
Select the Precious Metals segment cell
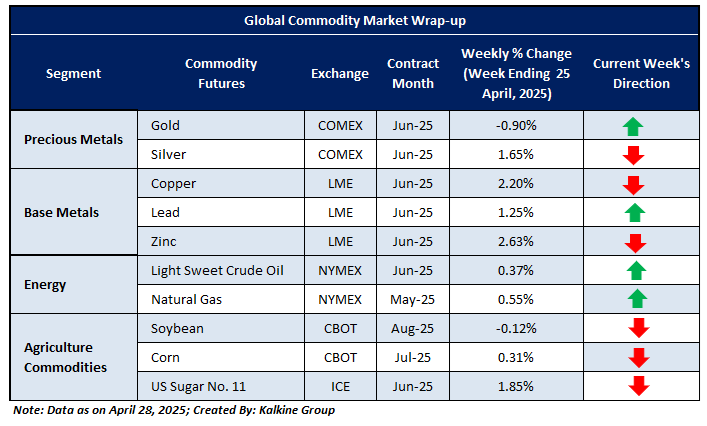pos(73,140)
